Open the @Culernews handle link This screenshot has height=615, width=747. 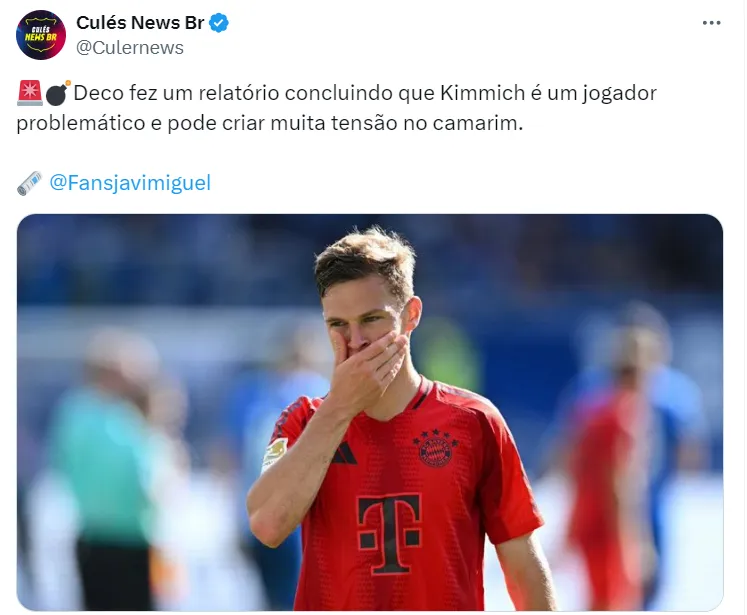[130, 48]
